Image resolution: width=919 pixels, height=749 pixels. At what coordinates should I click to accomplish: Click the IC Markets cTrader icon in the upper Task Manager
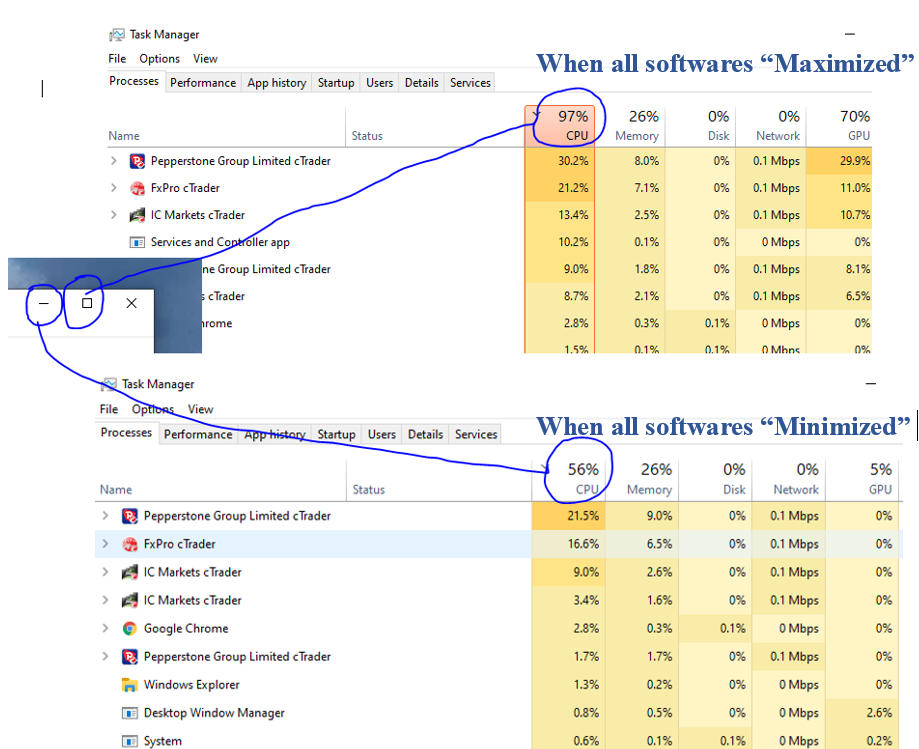[x=137, y=215]
